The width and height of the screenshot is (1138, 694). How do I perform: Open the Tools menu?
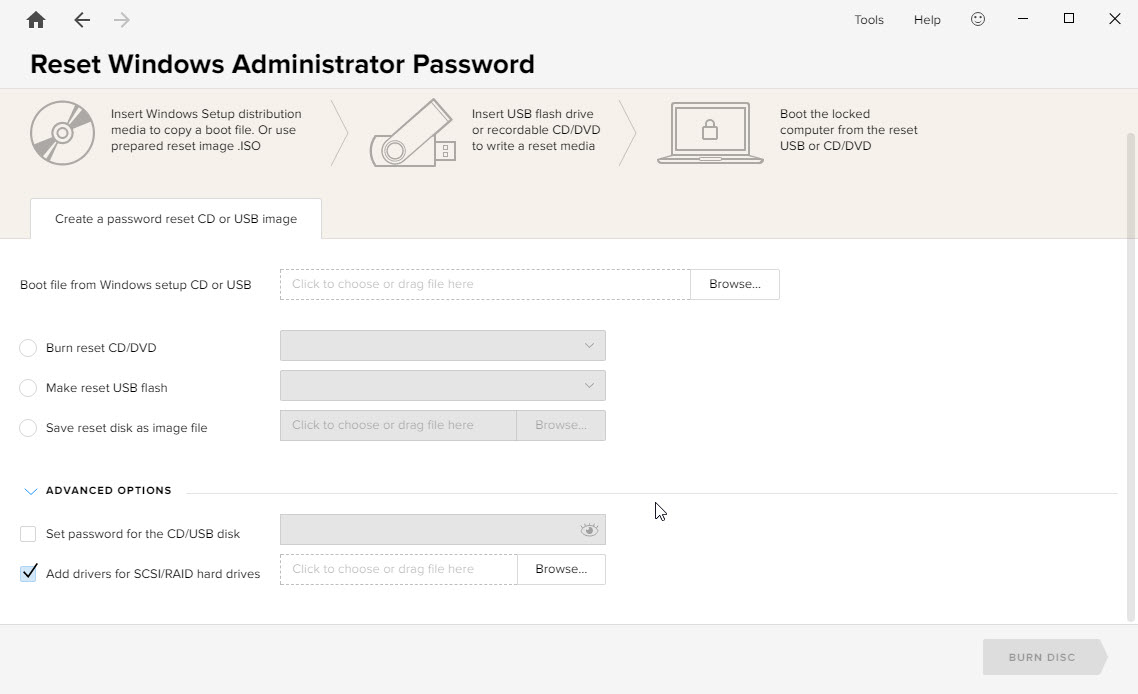click(x=869, y=20)
